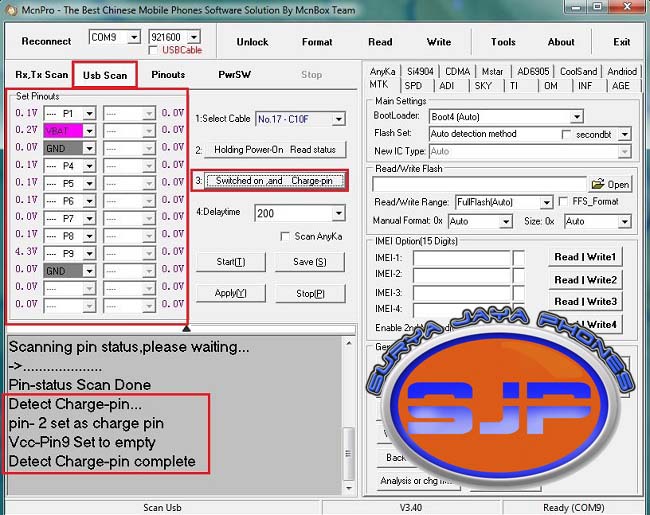Click the IMEI-2 input field
Image resolution: width=650 pixels, height=515 pixels.
point(461,275)
